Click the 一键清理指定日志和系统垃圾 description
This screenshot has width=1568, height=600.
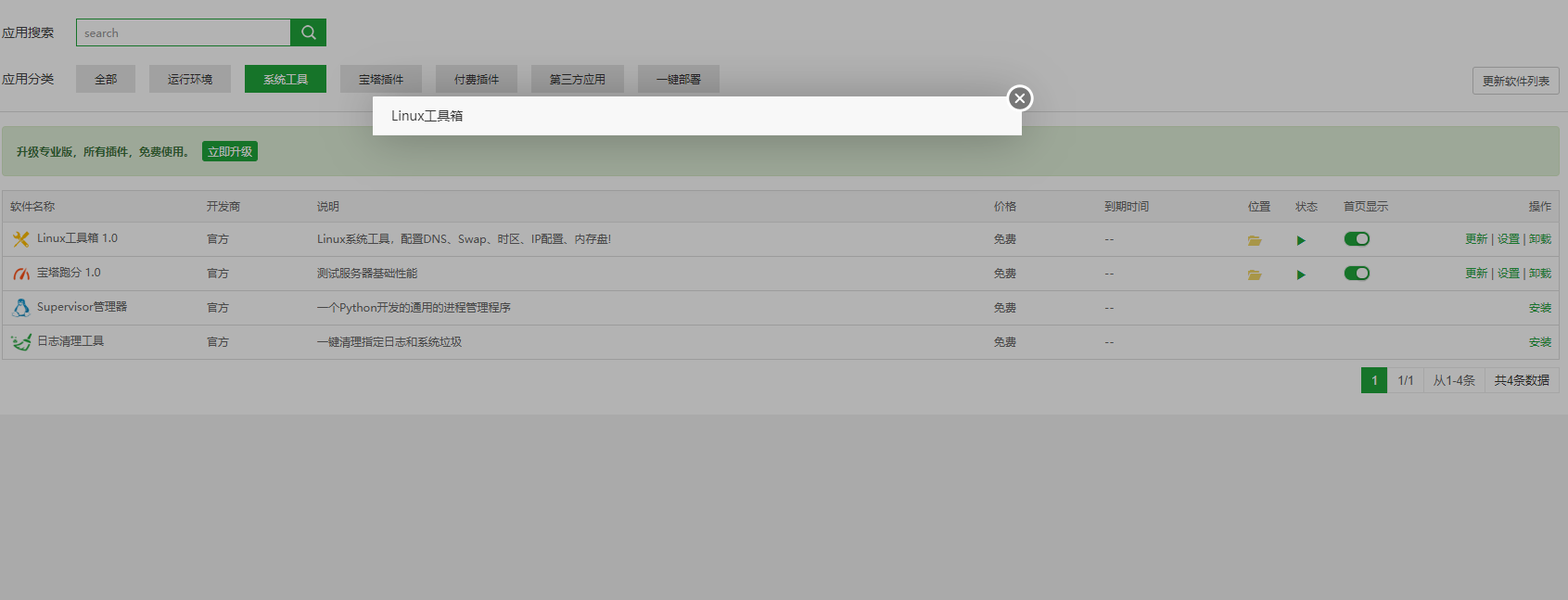[389, 342]
